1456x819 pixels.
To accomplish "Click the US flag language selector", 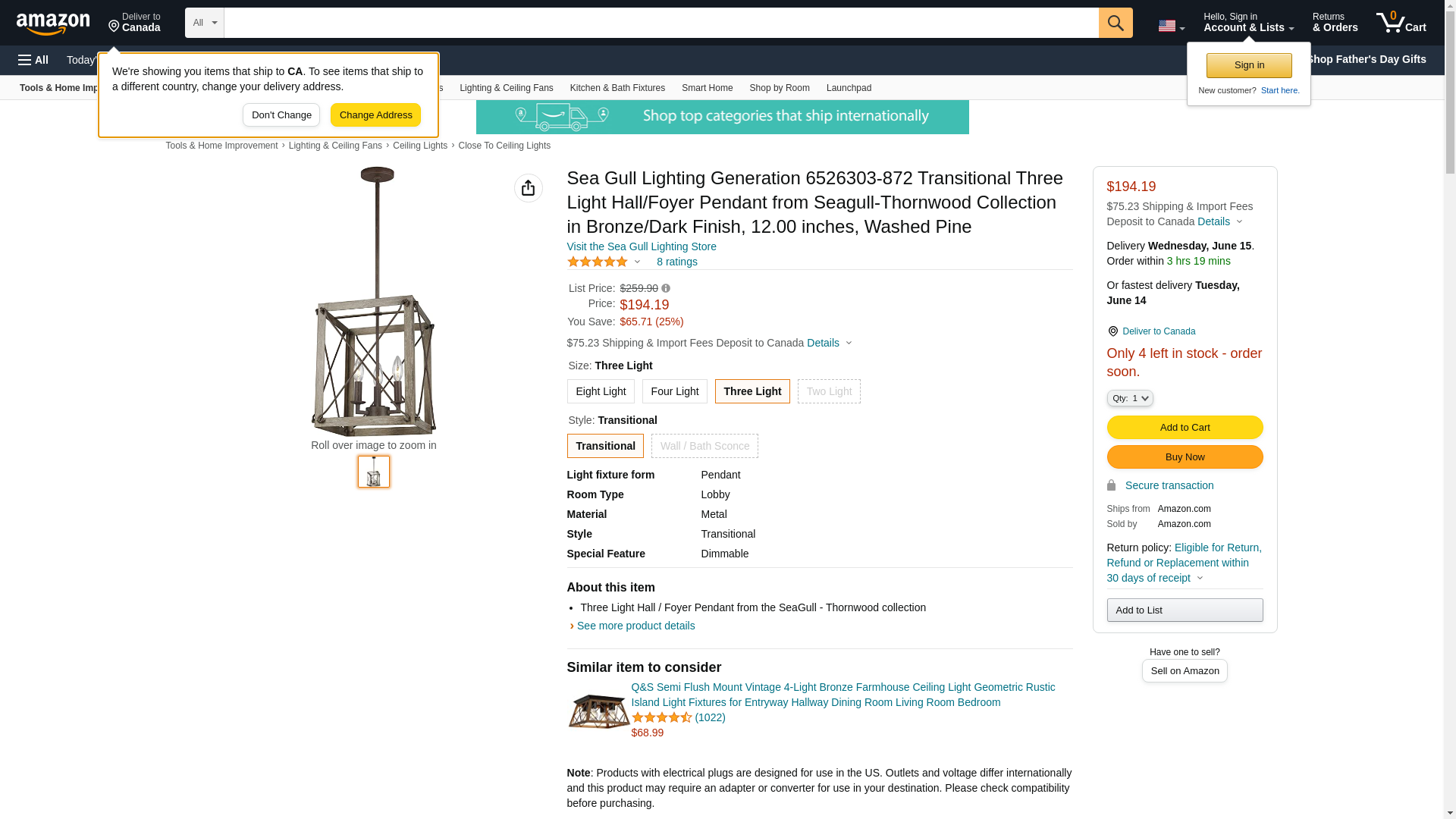I will click(1170, 26).
